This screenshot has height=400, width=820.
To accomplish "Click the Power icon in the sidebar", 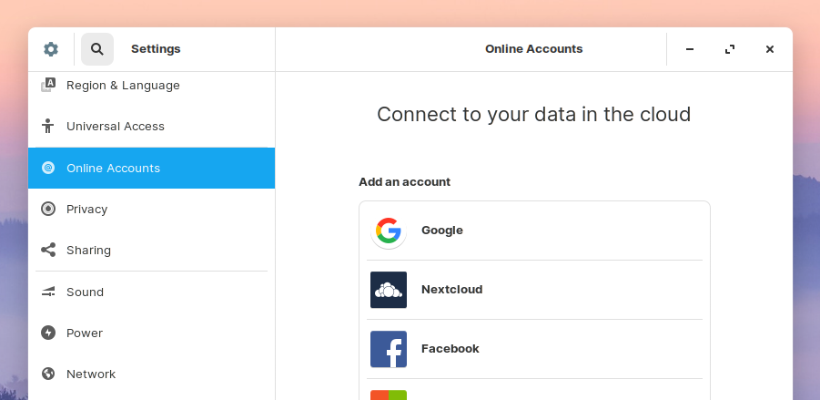I will (x=48, y=333).
